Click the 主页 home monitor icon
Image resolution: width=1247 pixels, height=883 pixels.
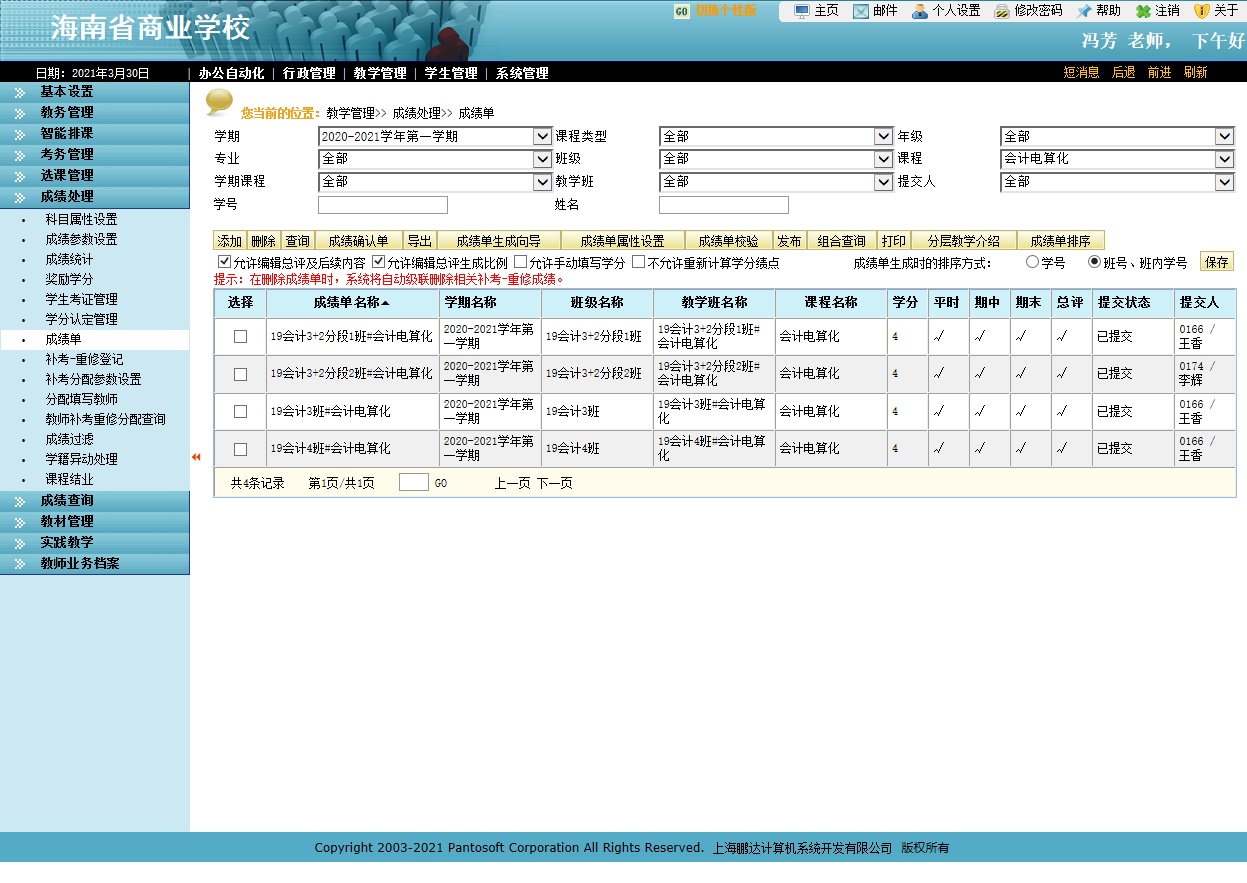[x=802, y=11]
